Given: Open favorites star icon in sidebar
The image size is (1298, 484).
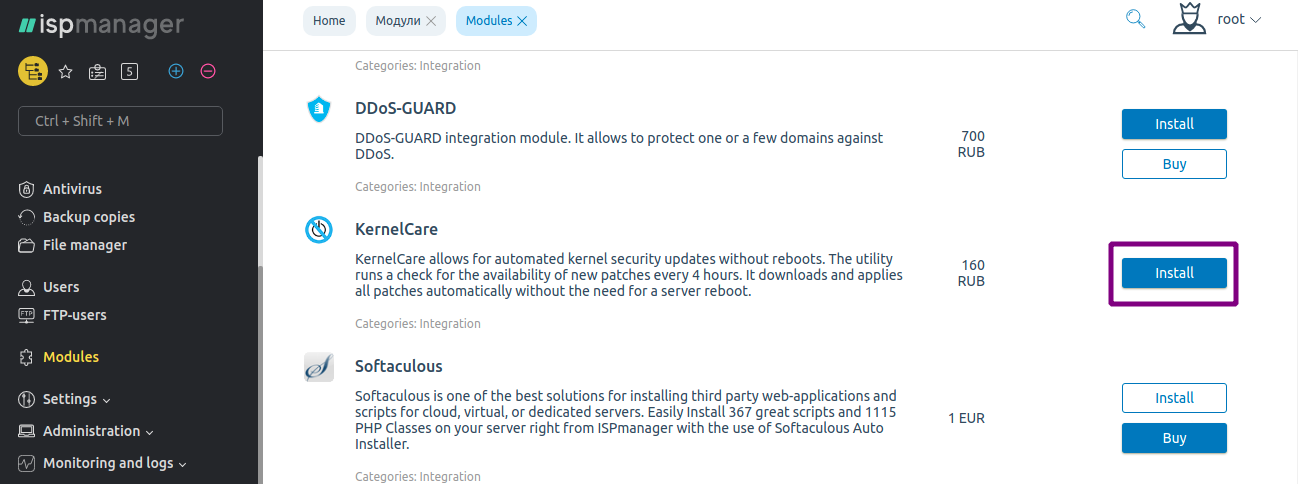Looking at the screenshot, I should click(66, 71).
